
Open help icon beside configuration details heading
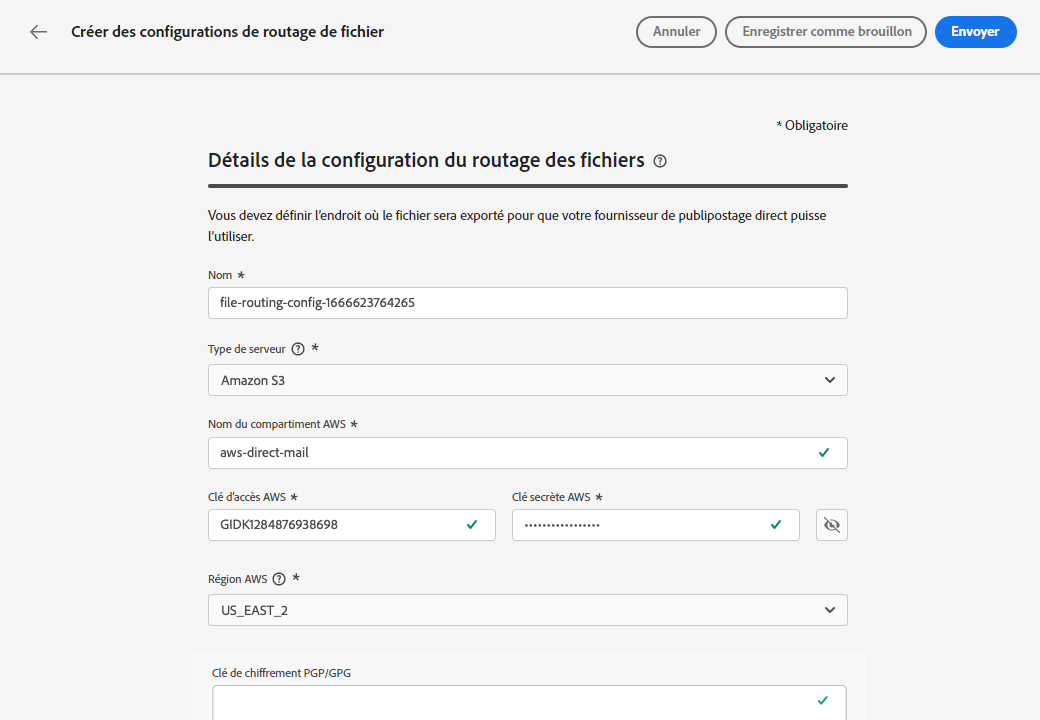(x=660, y=161)
